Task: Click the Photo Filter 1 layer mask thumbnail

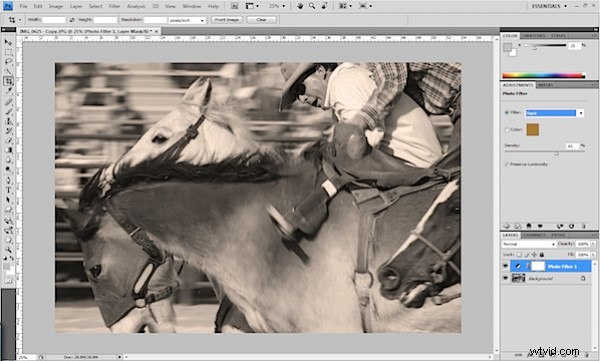Action: click(538, 266)
